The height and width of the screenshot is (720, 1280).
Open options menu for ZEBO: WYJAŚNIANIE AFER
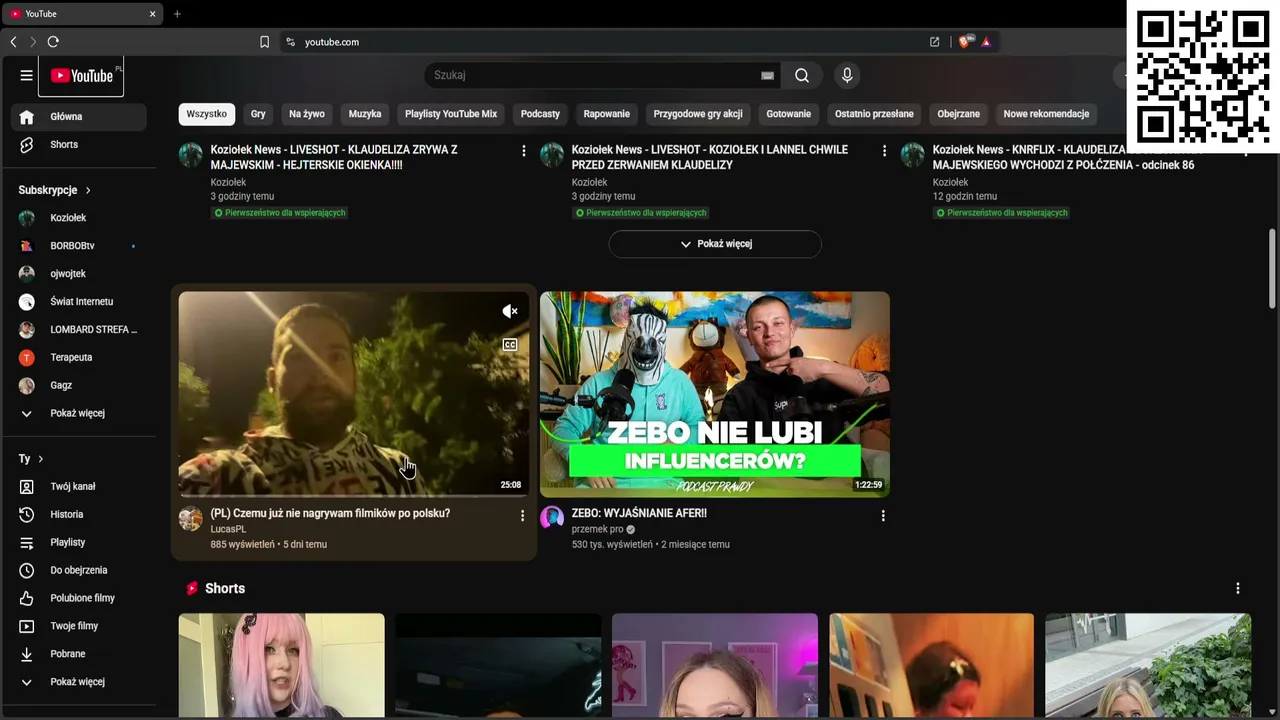(883, 516)
